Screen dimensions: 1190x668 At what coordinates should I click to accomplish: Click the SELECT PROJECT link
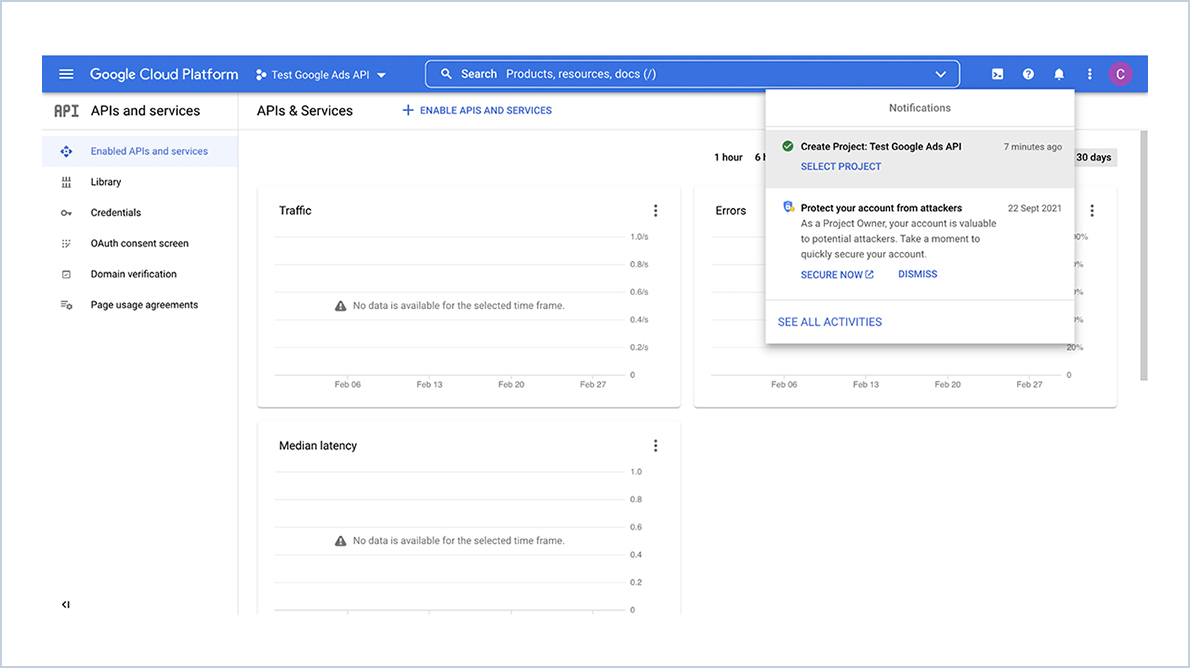coord(840,166)
